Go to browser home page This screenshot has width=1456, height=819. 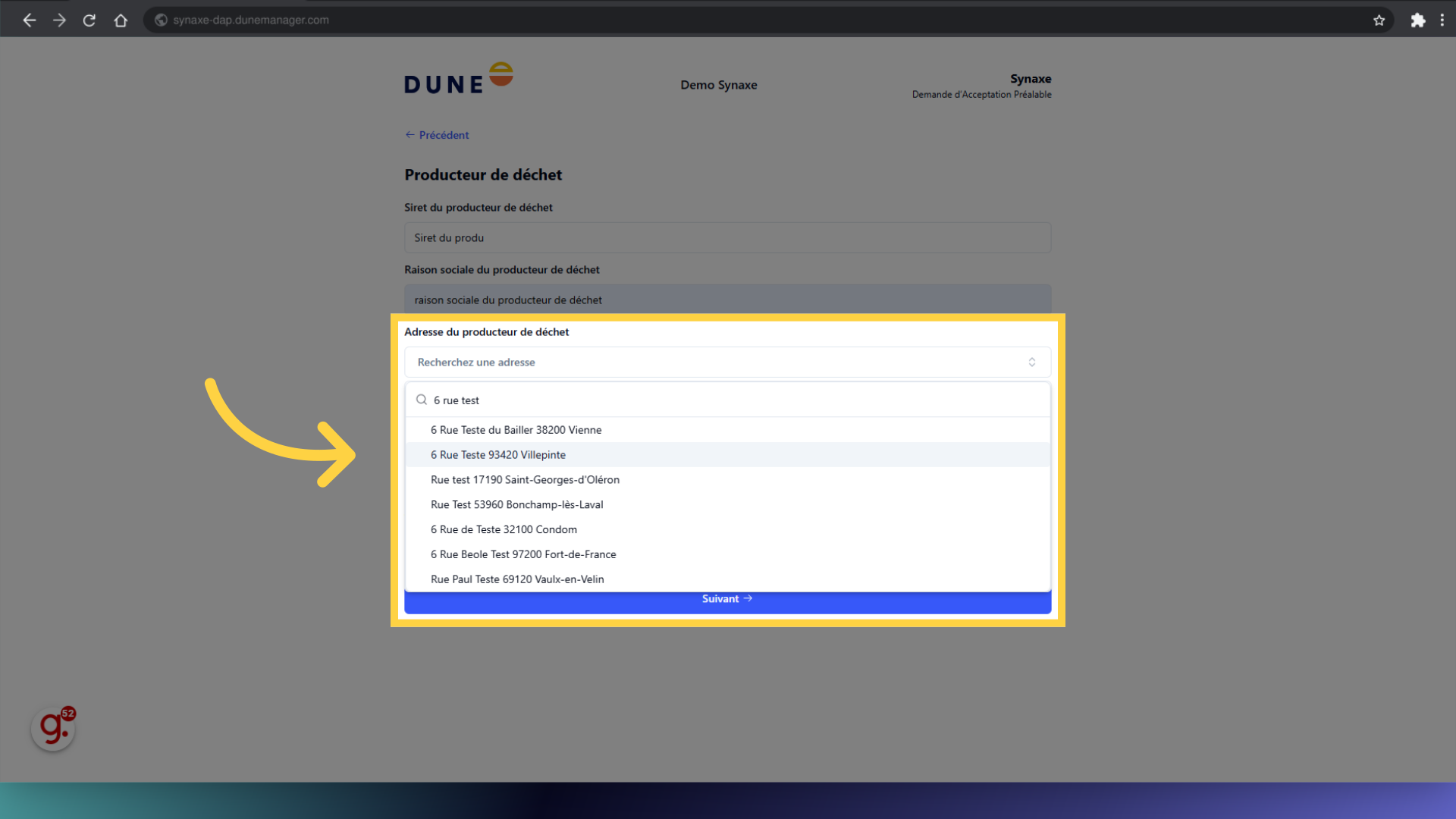click(121, 20)
